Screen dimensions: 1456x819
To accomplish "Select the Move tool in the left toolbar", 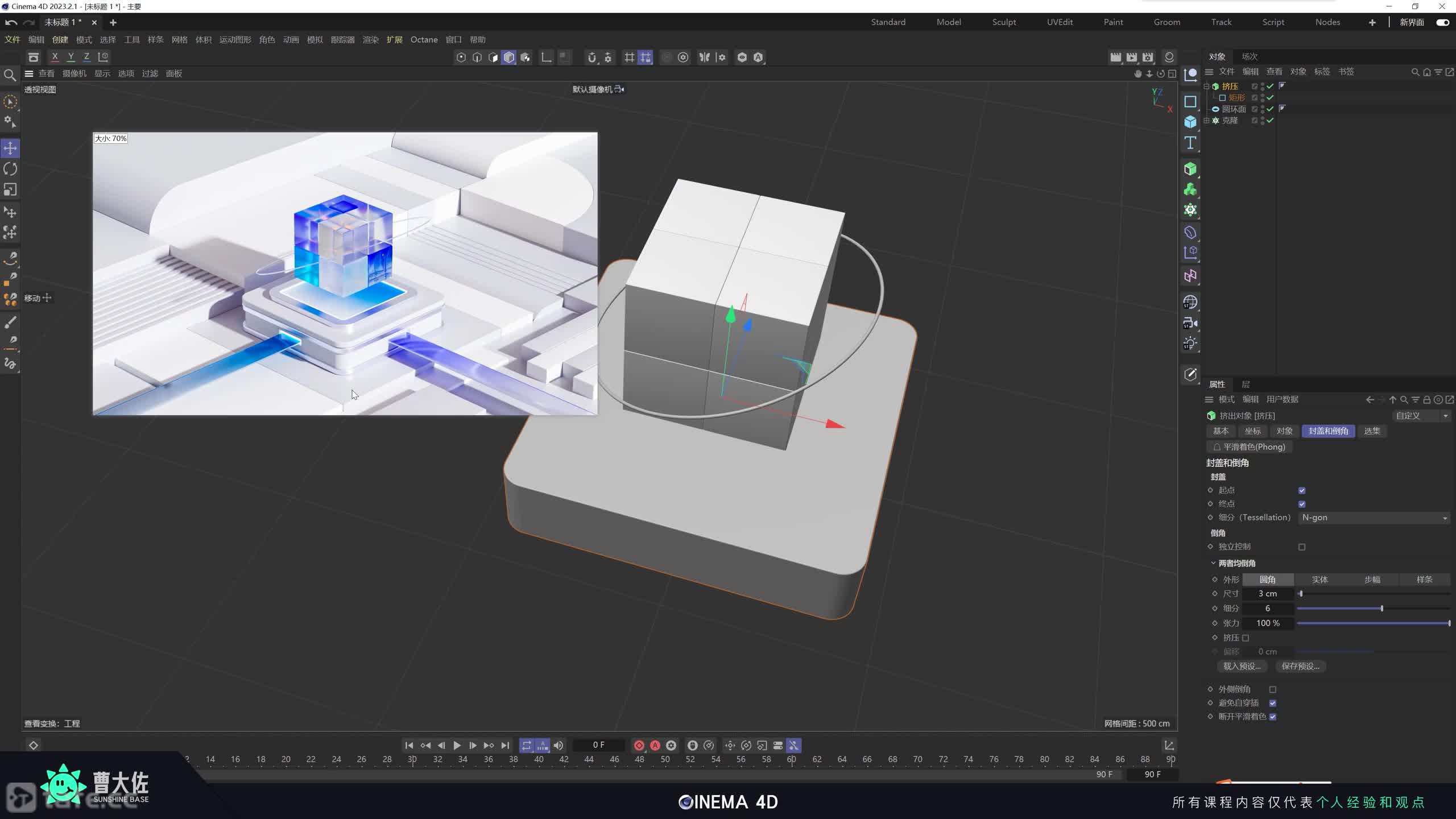I will (x=10, y=148).
